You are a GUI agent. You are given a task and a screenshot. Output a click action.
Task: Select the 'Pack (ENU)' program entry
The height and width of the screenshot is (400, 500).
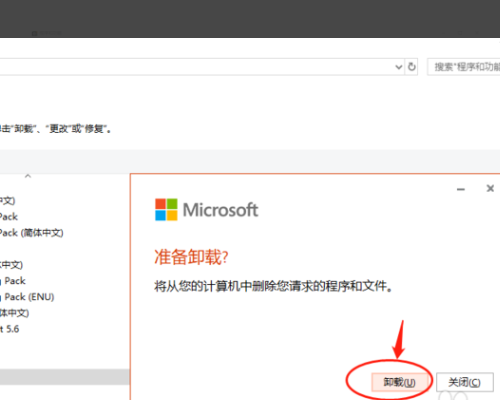(28, 297)
